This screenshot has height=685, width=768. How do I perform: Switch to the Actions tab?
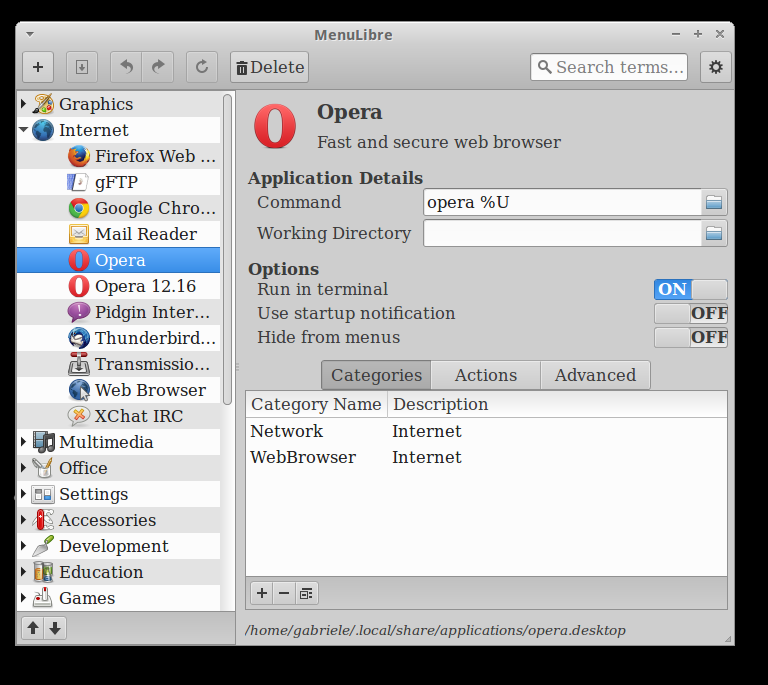(486, 375)
